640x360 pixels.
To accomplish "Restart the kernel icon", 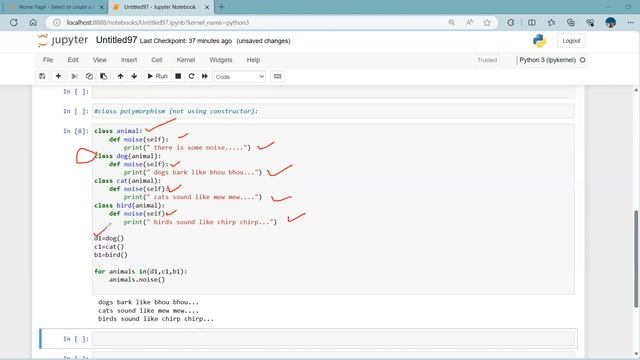I will [x=191, y=76].
